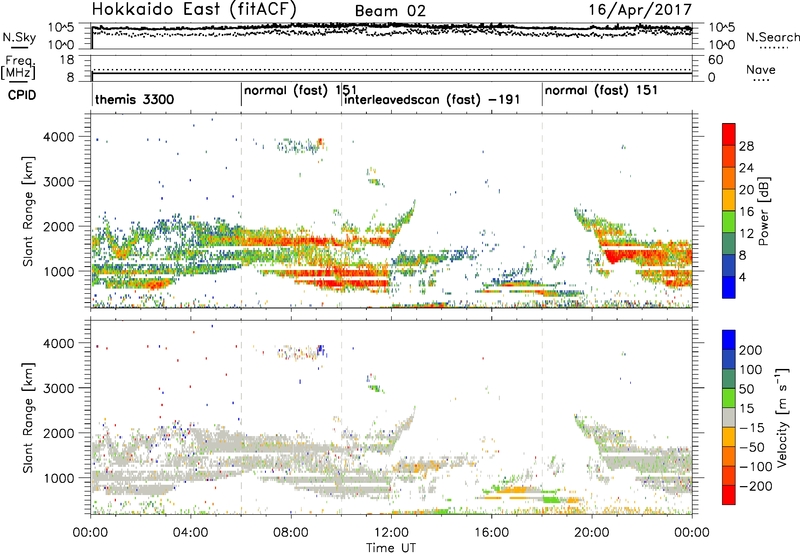Image resolution: width=800 pixels, height=554 pixels.
Task: Click the 'N.Sky' legend label
Action: tap(19, 37)
